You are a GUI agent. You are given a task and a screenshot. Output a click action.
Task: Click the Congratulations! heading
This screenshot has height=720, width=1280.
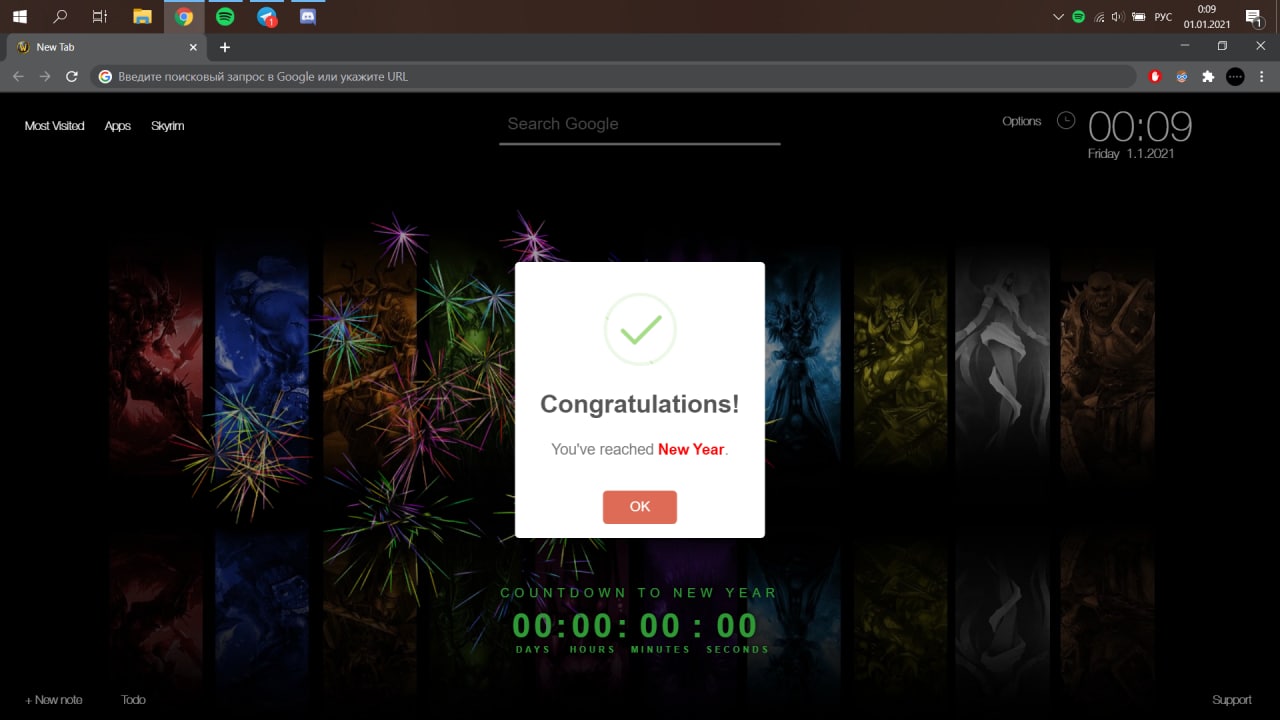pos(640,404)
